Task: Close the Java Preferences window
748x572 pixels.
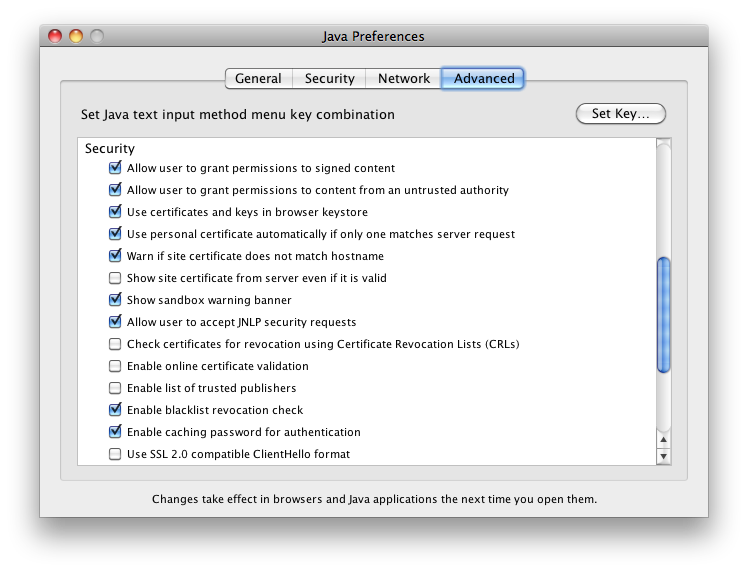Action: 55,36
